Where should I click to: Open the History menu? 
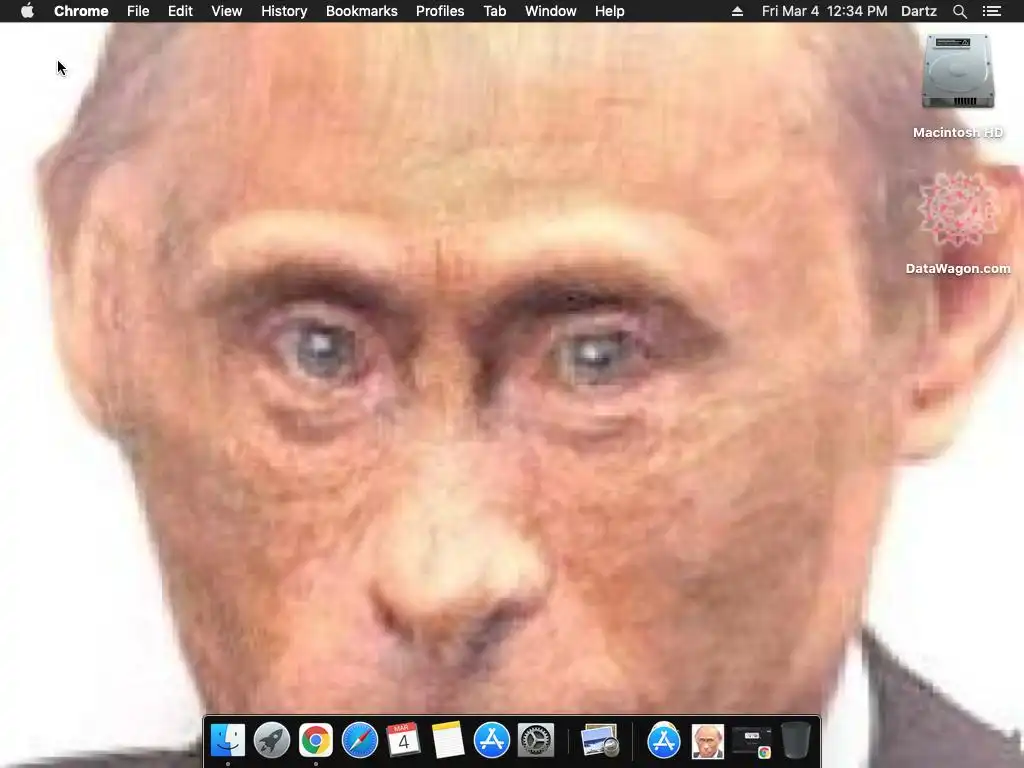284,11
